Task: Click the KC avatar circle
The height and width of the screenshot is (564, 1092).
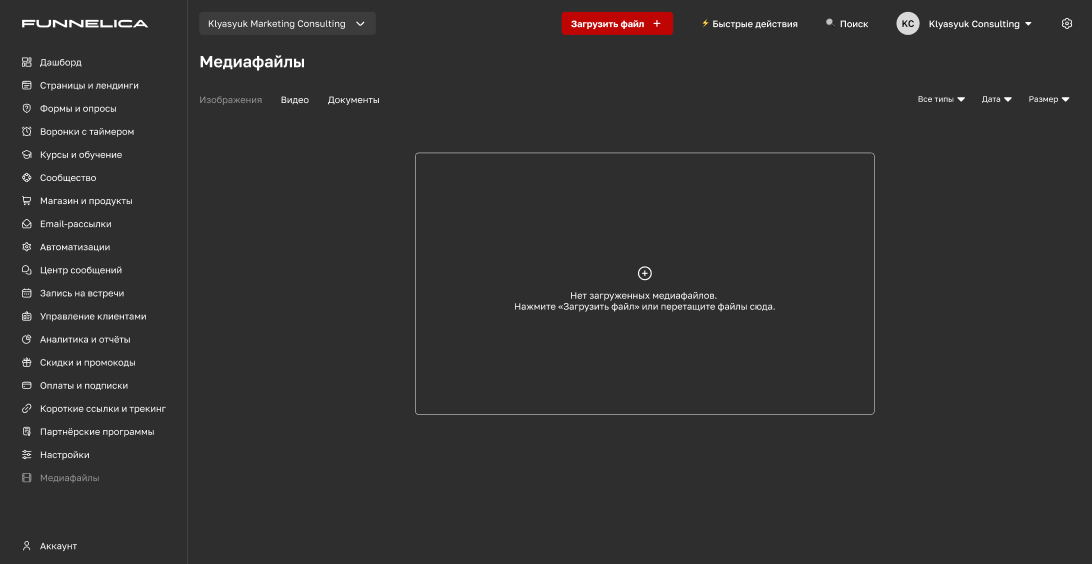Action: pyautogui.click(x=907, y=24)
